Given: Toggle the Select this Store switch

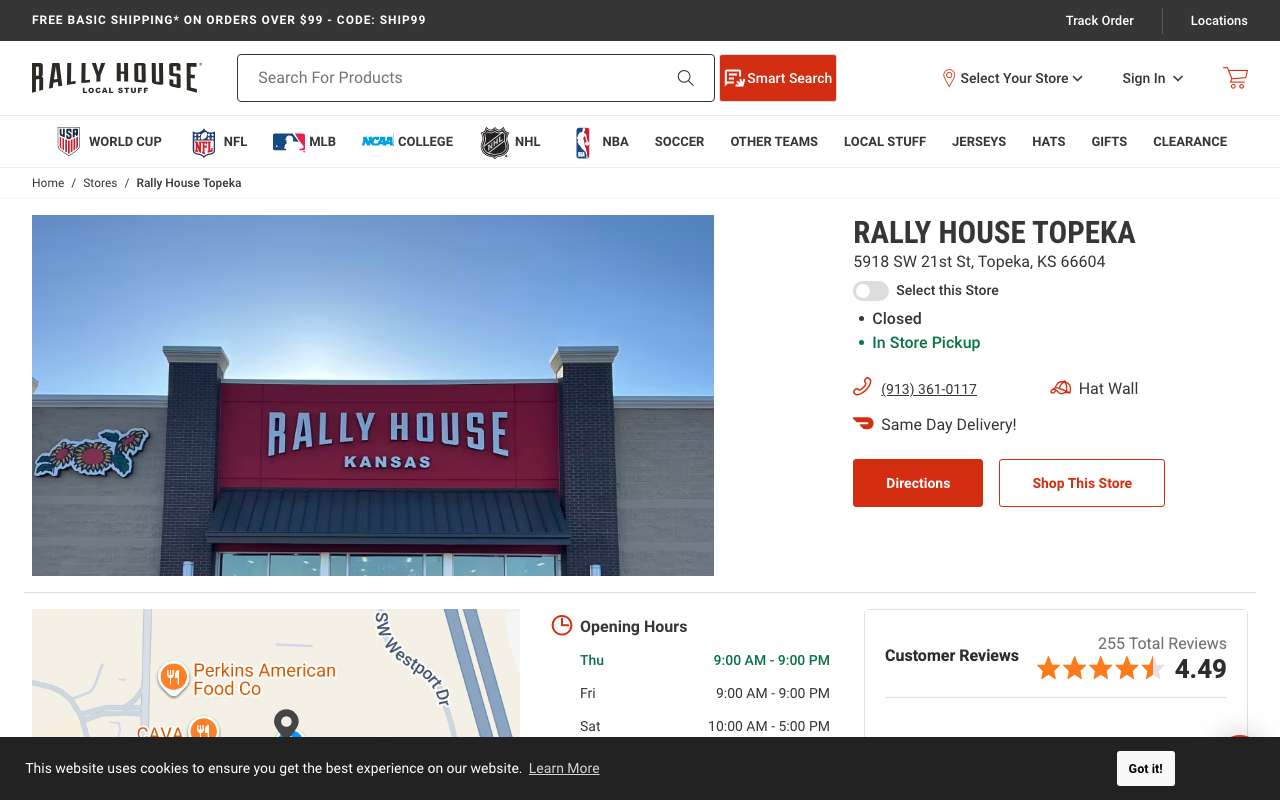Looking at the screenshot, I should tap(870, 290).
